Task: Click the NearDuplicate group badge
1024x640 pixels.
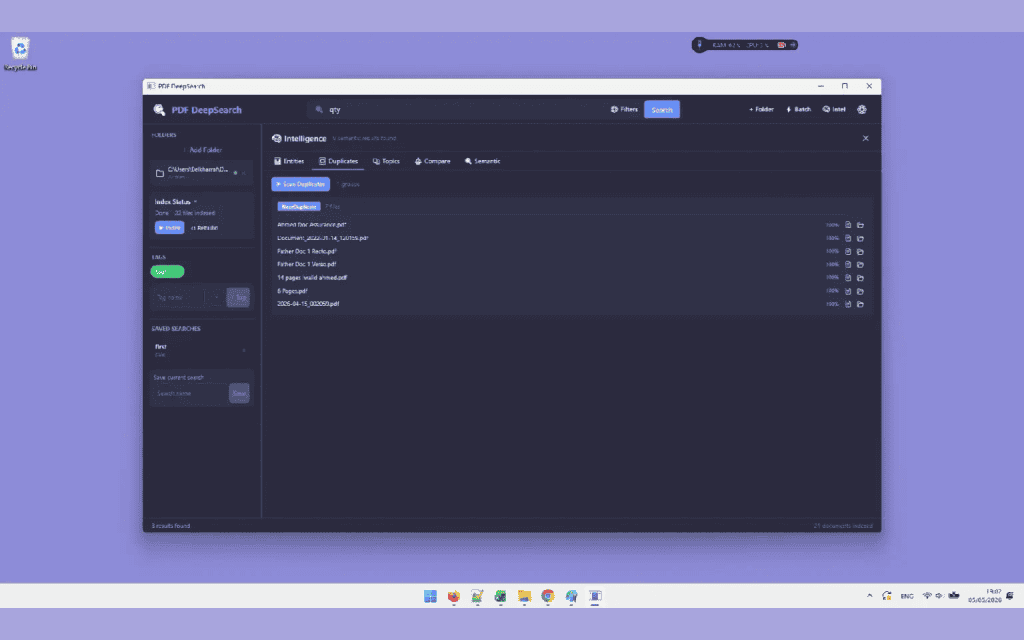Action: 298,206
